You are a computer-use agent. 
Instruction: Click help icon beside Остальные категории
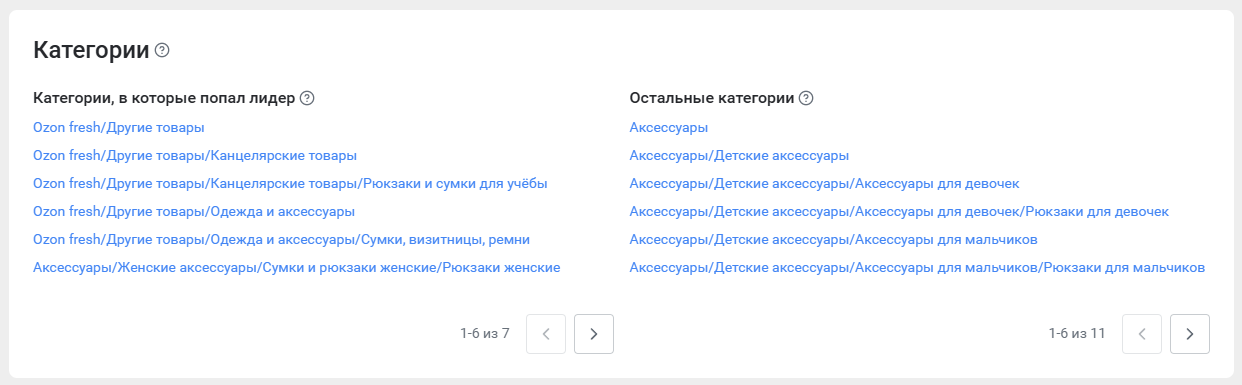[x=806, y=98]
